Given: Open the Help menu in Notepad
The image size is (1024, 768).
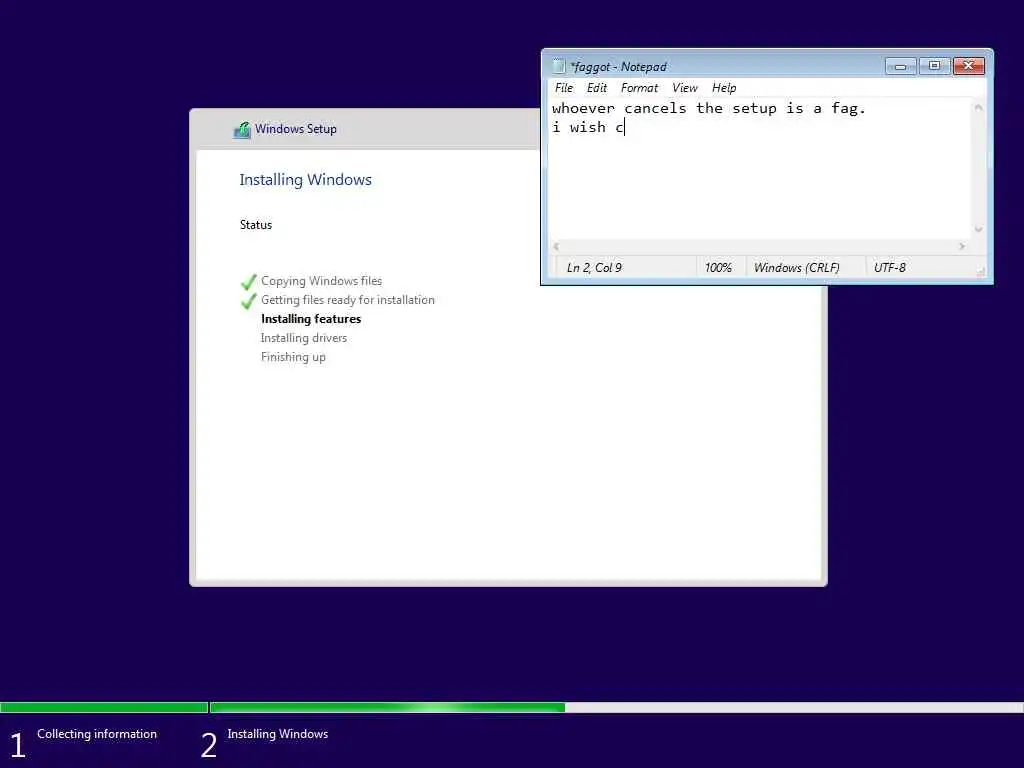Looking at the screenshot, I should coord(724,88).
